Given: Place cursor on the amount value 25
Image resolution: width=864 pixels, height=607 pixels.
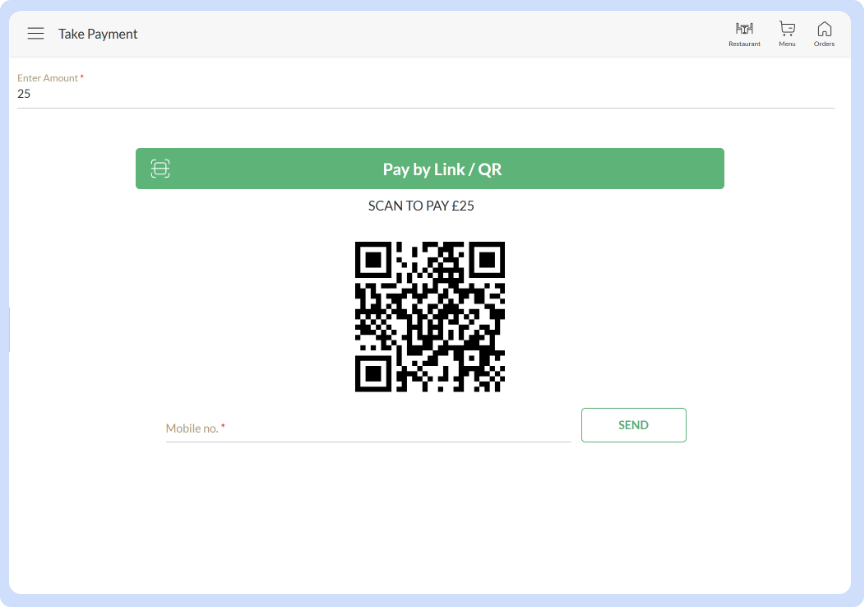Looking at the screenshot, I should [24, 94].
